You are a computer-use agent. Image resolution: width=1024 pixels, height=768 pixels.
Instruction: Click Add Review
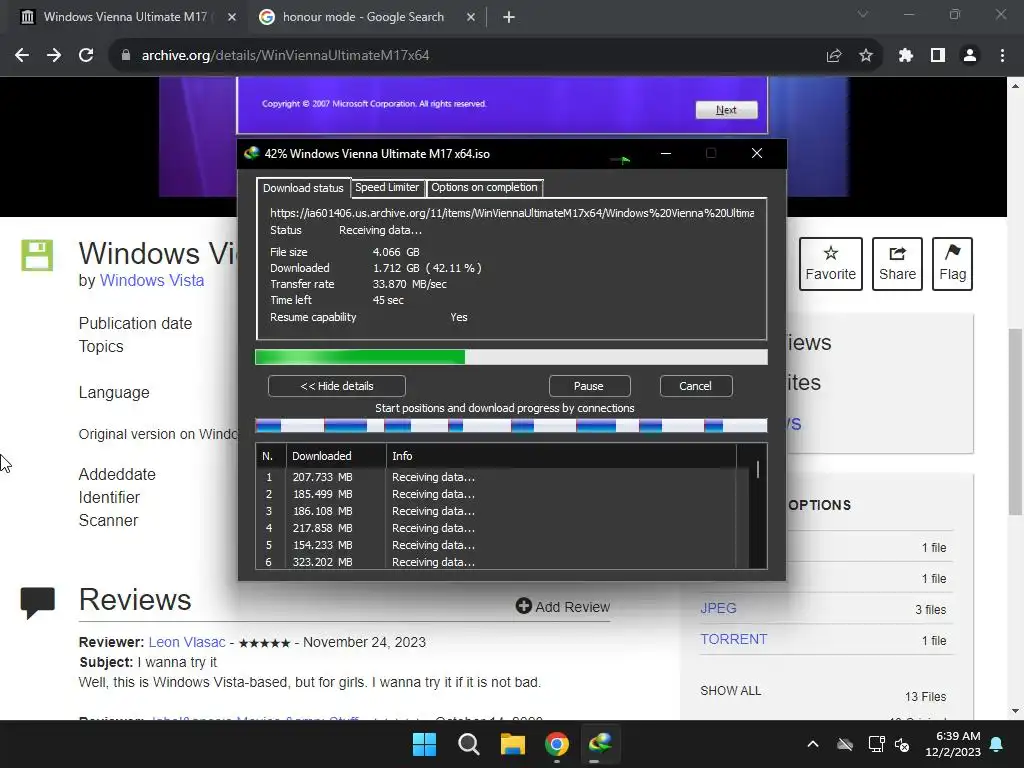coord(563,607)
